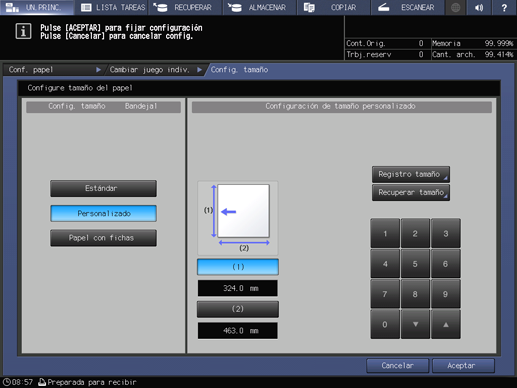Increase value with up arrow key
The image size is (517, 388).
click(x=446, y=324)
